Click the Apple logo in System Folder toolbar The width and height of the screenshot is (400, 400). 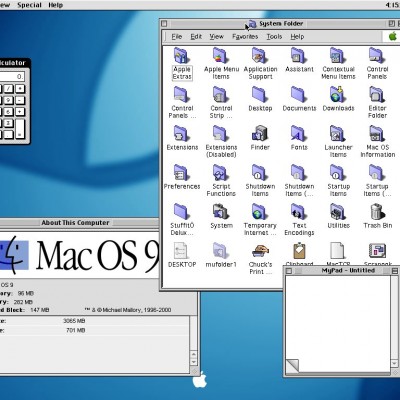click(393, 36)
